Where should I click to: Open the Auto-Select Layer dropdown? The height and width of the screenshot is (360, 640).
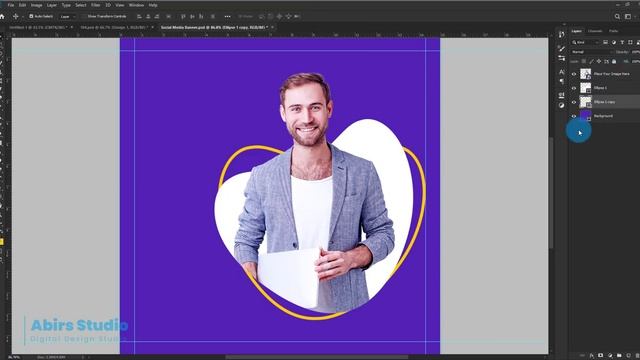[67, 17]
